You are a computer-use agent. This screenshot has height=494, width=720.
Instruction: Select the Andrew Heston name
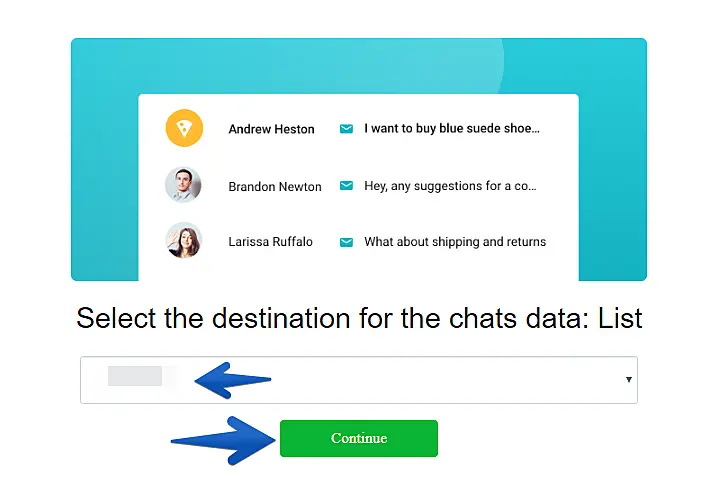[x=271, y=129]
